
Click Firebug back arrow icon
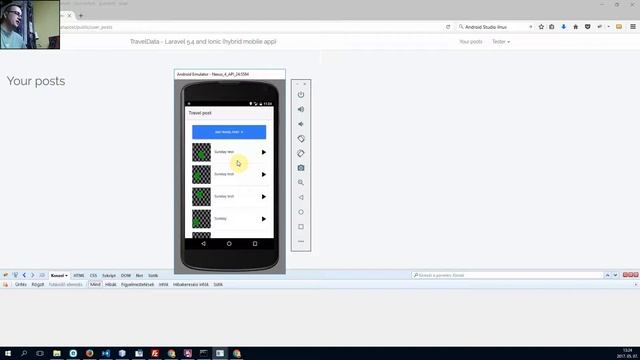tap(24, 276)
